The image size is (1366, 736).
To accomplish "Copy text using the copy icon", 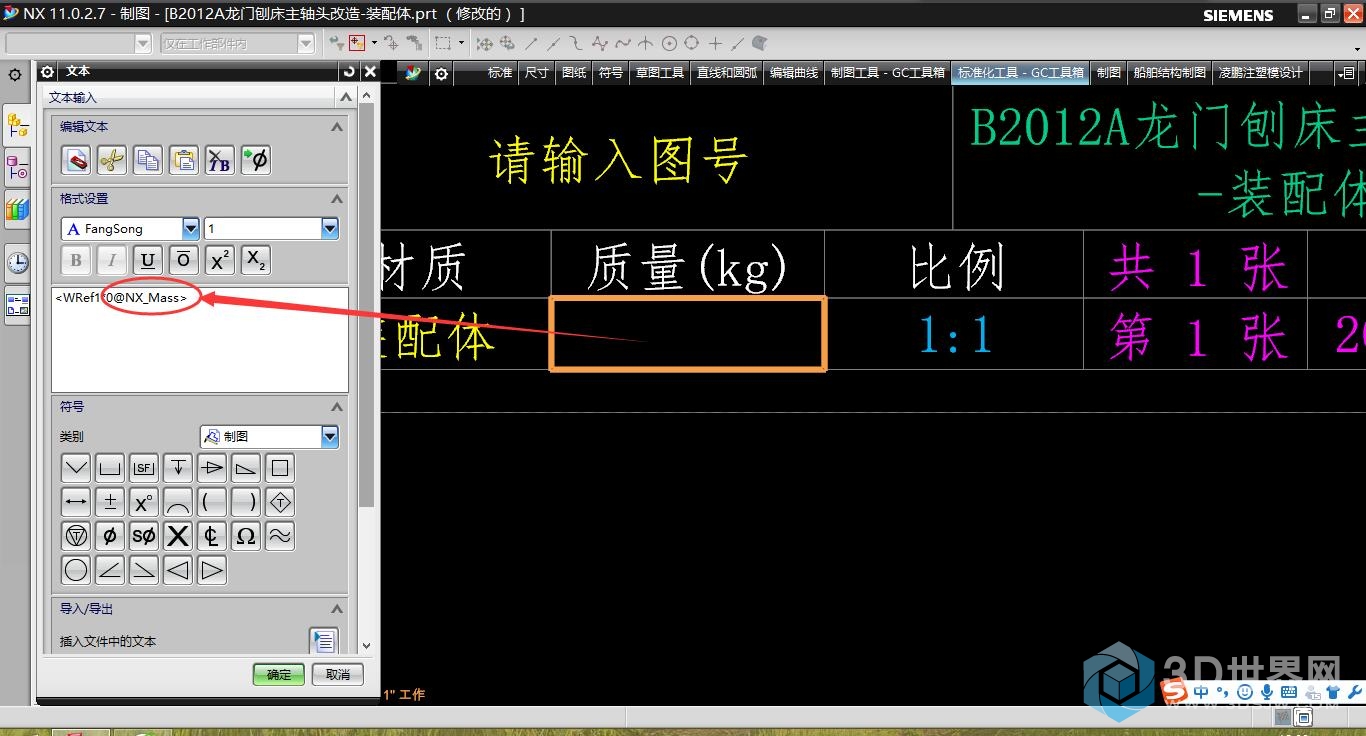I will tap(148, 160).
